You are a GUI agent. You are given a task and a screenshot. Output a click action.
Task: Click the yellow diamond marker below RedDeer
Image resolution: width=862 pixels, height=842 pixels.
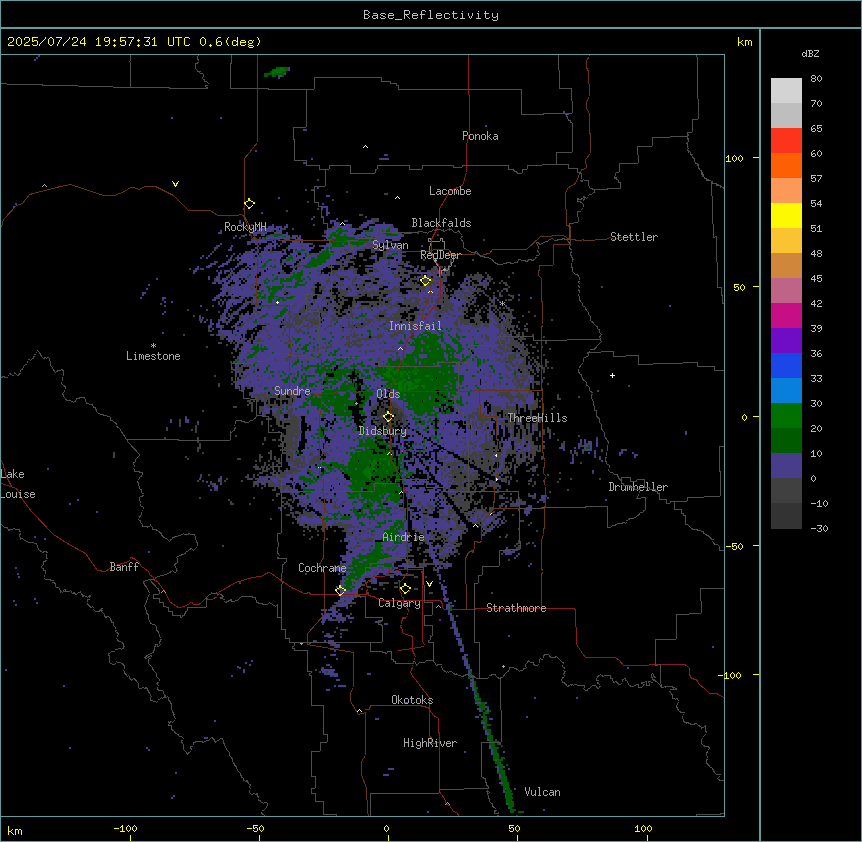coord(426,281)
